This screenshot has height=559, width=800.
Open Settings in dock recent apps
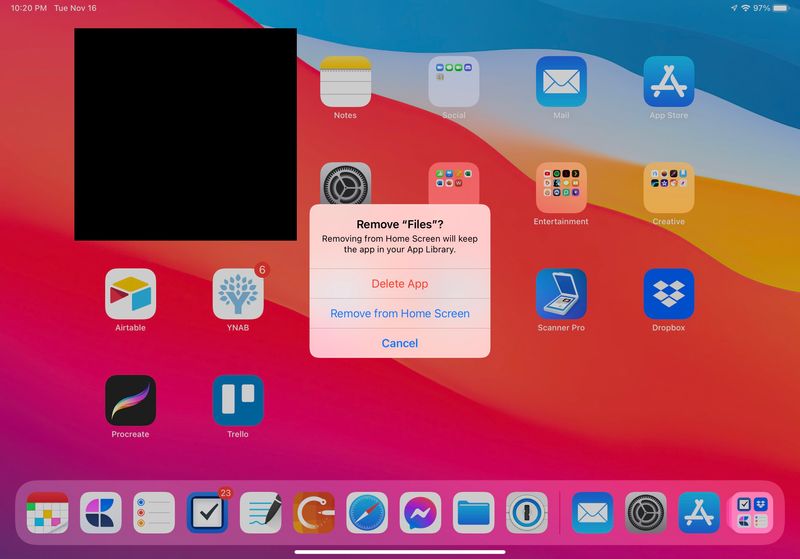pos(645,513)
